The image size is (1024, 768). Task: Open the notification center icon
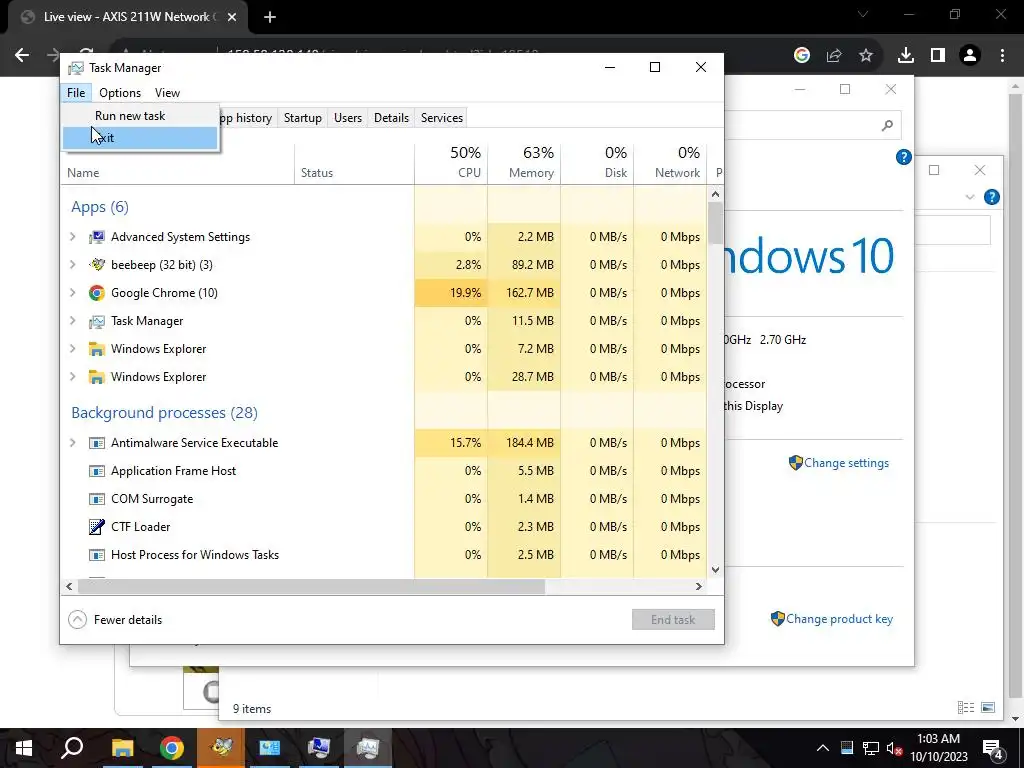pos(993,748)
